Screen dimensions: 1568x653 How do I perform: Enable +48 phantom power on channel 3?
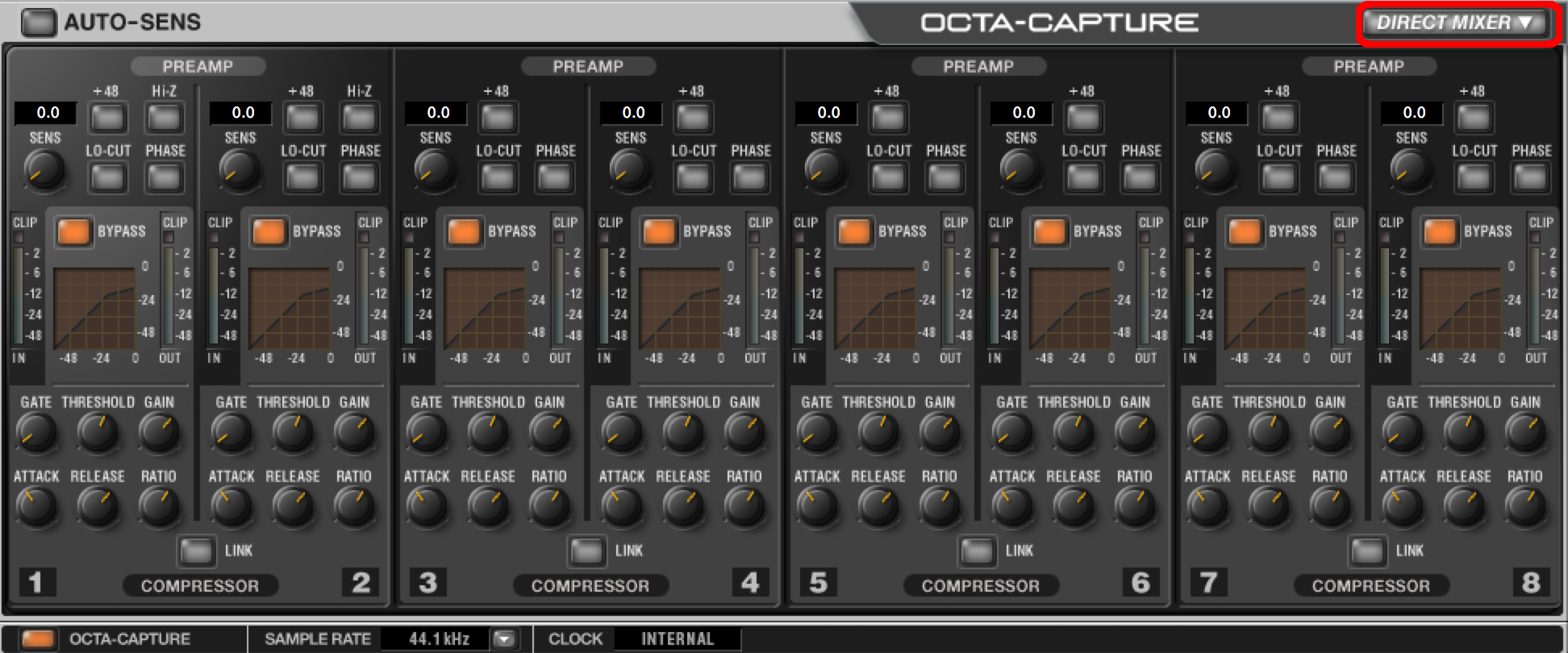click(x=498, y=118)
